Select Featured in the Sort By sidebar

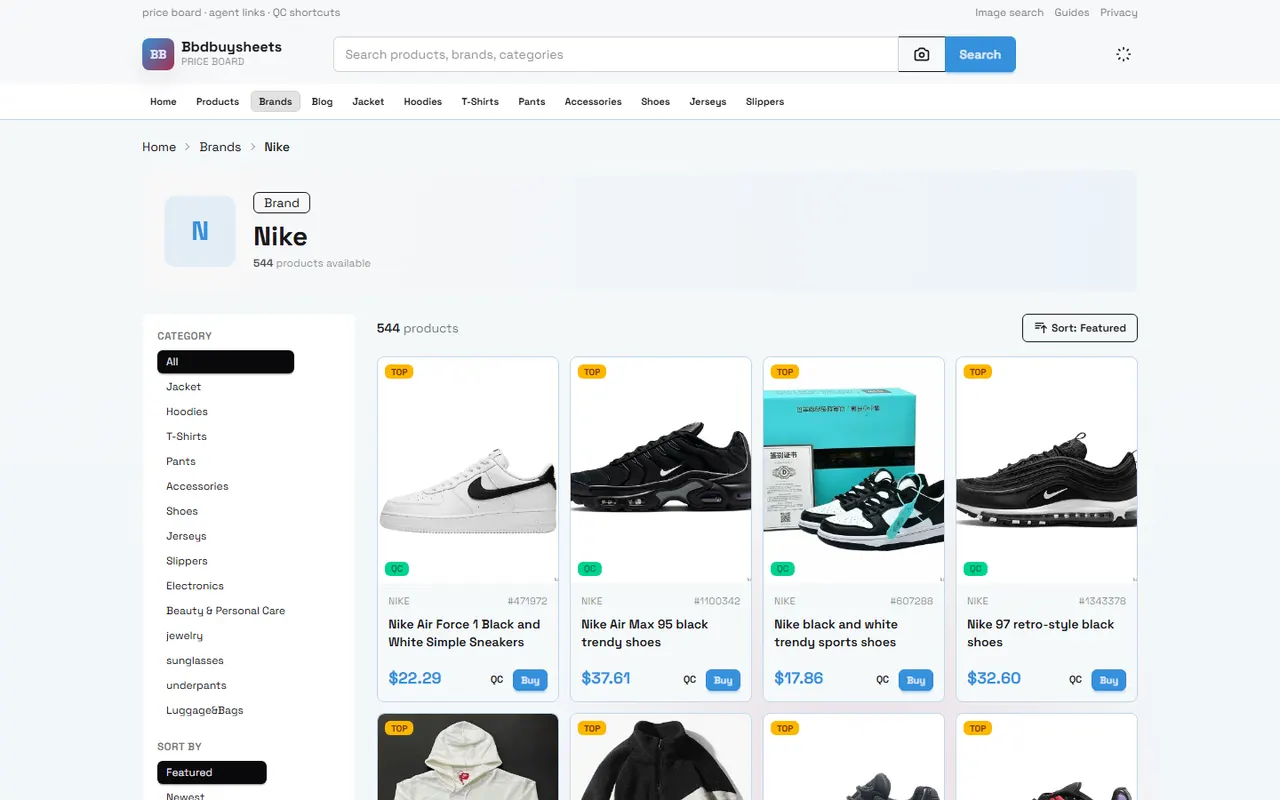coord(212,773)
